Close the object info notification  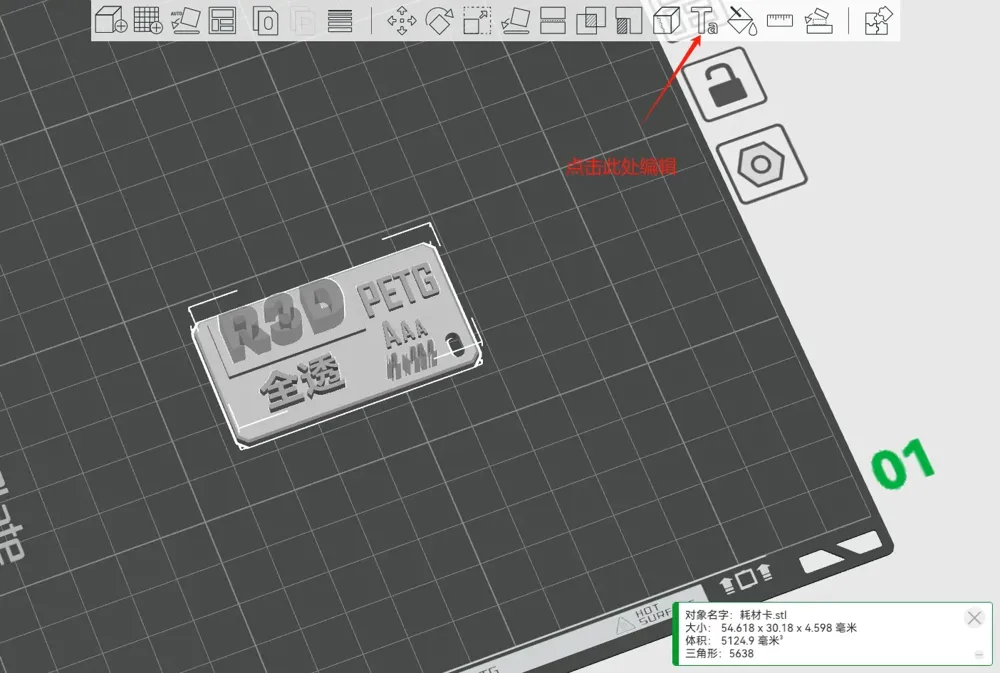[x=974, y=618]
